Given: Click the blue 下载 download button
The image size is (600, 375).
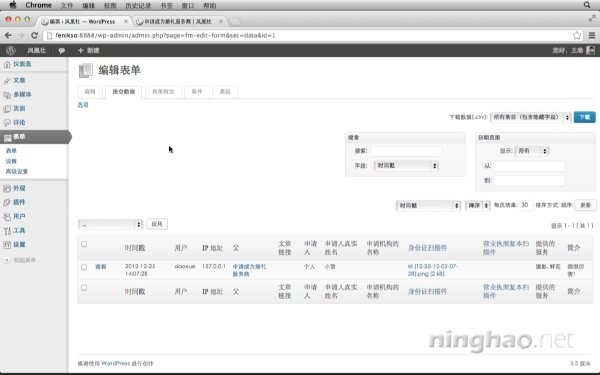Looking at the screenshot, I should coord(584,117).
